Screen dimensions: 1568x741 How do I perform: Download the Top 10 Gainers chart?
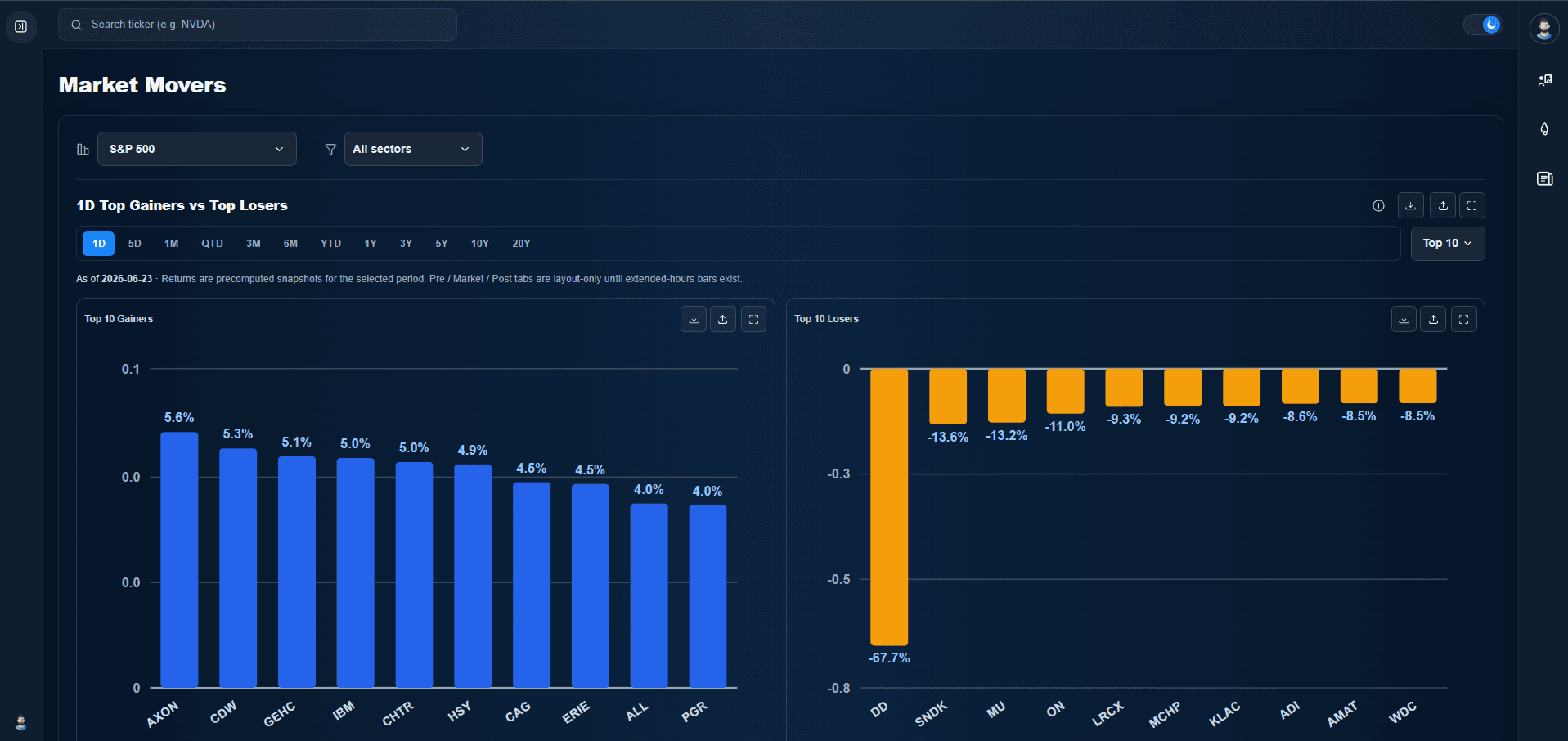[694, 319]
